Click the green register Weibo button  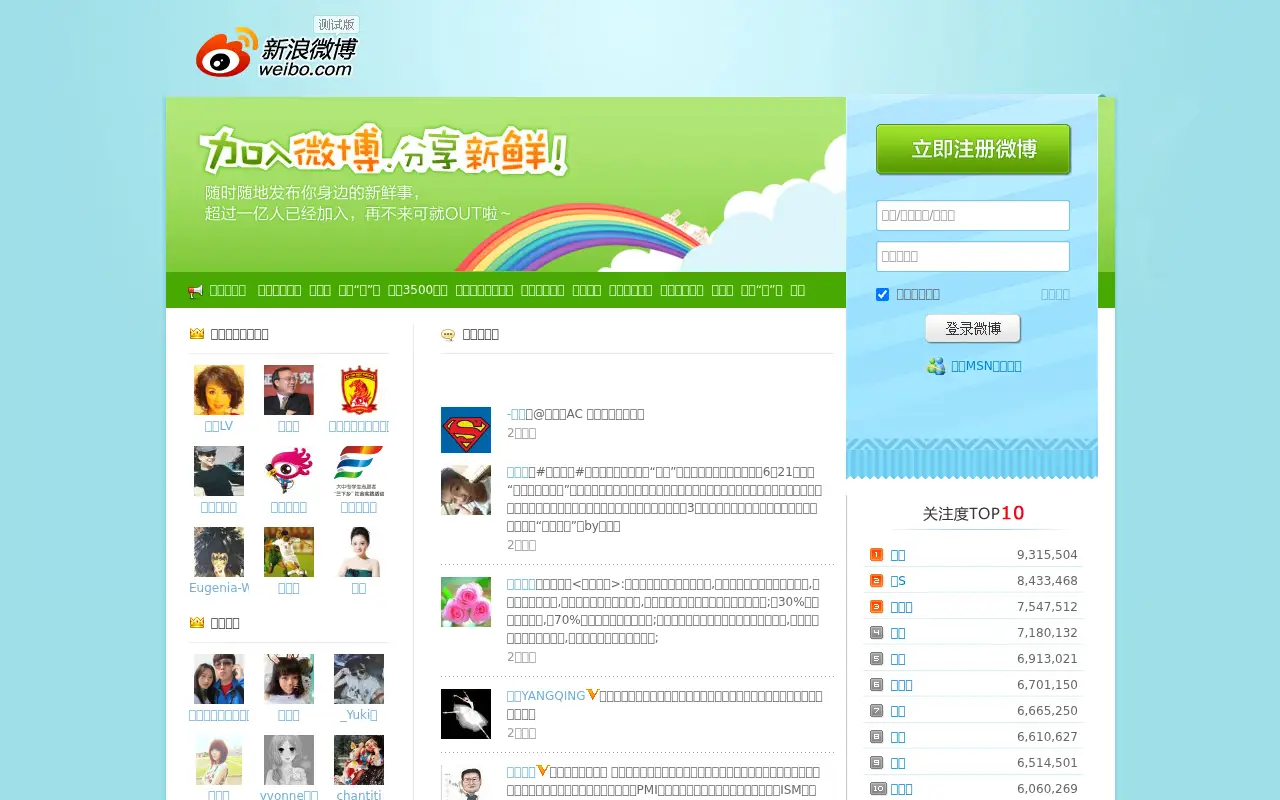coord(973,150)
